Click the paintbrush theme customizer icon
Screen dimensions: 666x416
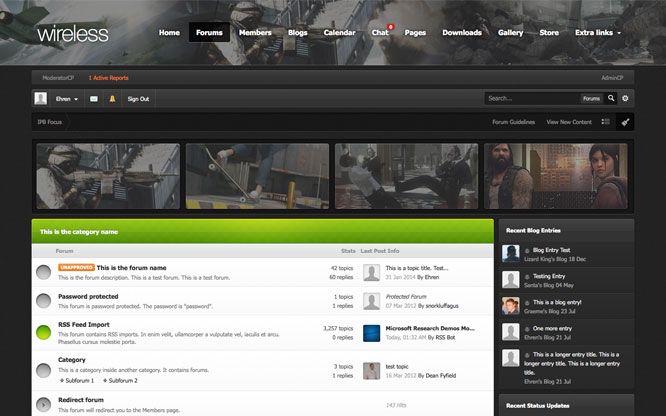(x=625, y=122)
